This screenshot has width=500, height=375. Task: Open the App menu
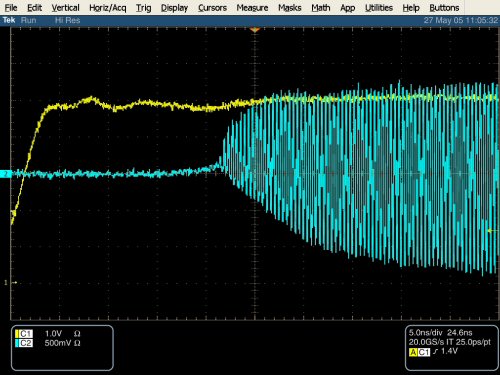tap(347, 8)
